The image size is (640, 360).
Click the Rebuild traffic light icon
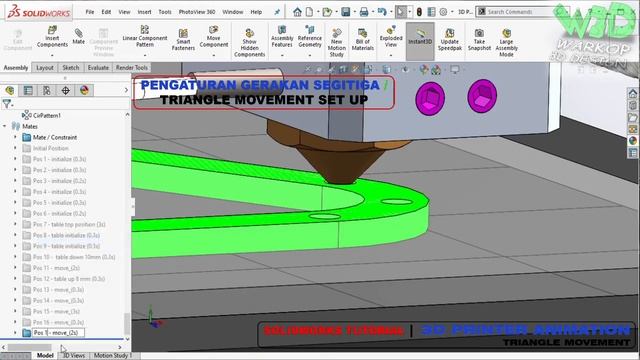[419, 12]
